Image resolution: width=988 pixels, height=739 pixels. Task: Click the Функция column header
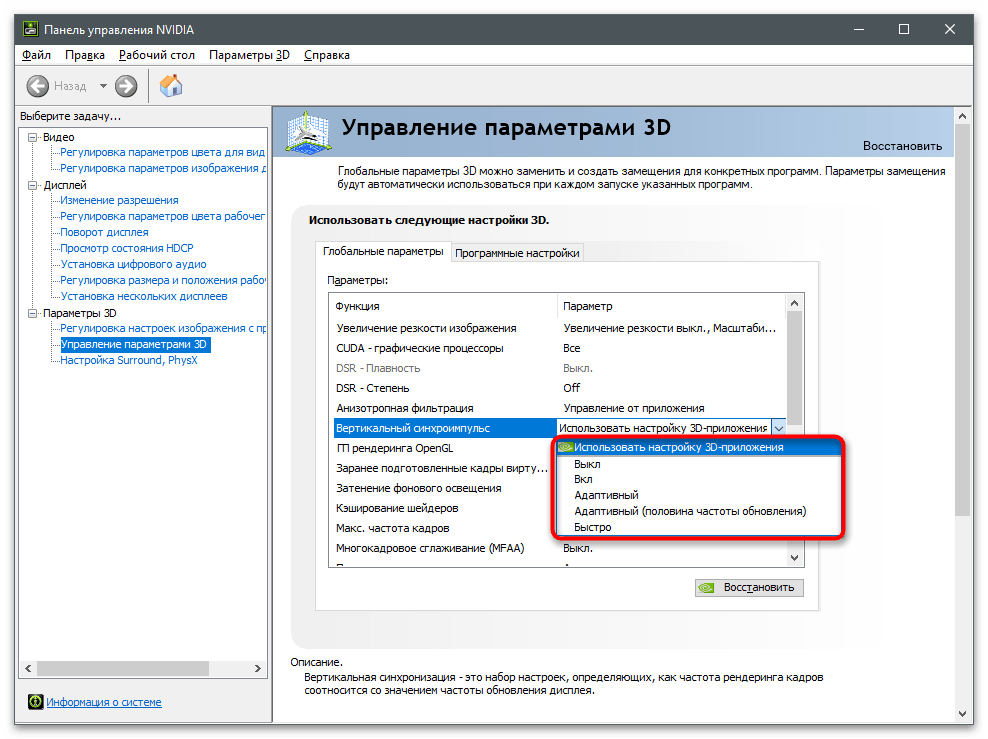coord(444,306)
